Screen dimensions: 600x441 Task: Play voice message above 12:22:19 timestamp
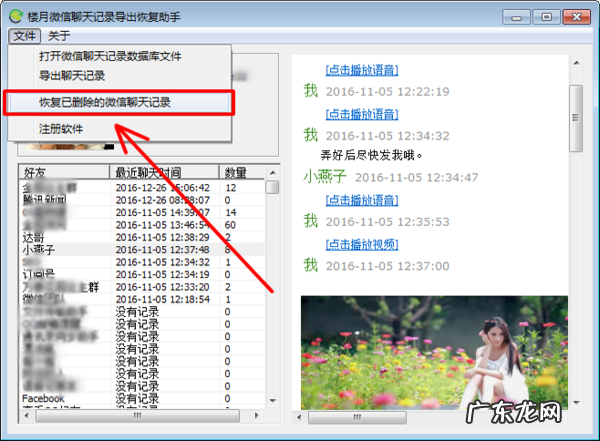(x=362, y=70)
